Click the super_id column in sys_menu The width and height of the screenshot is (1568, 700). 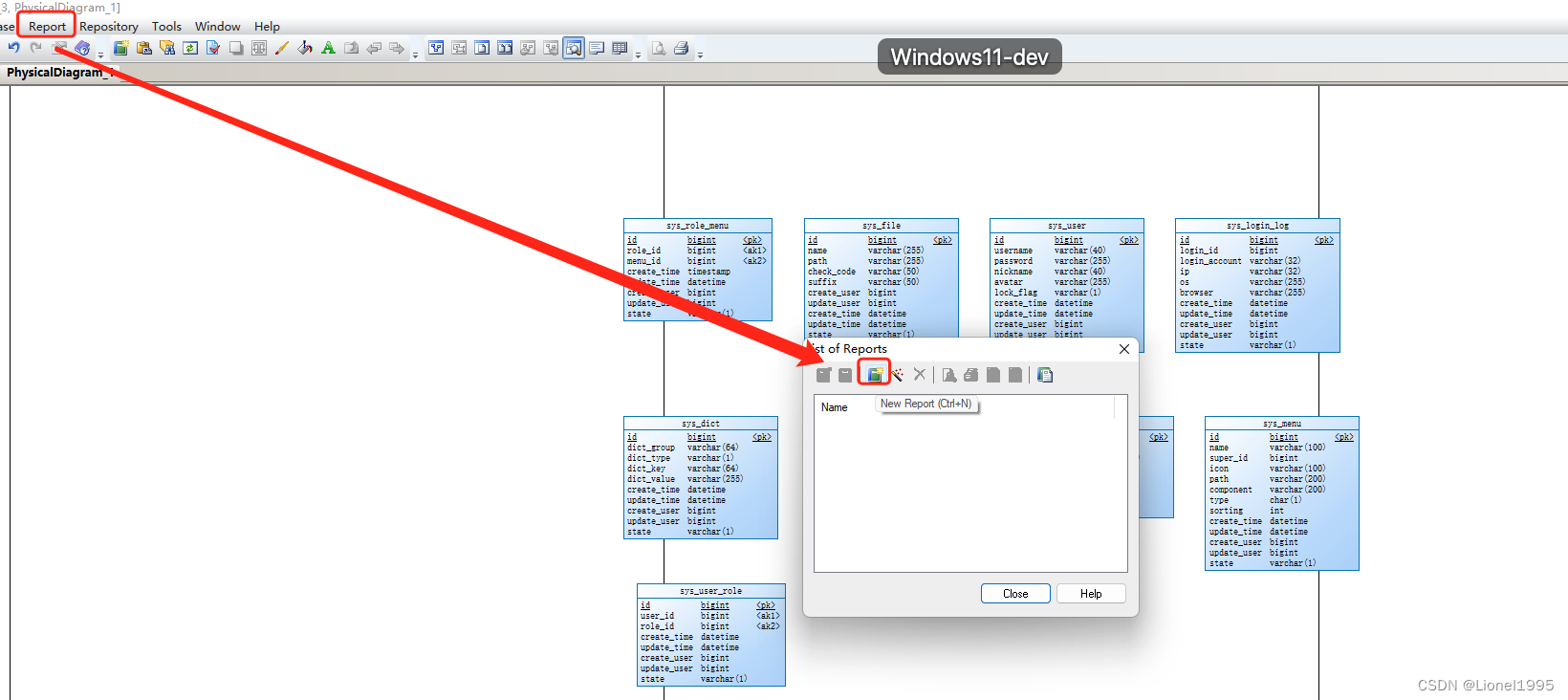[1229, 458]
